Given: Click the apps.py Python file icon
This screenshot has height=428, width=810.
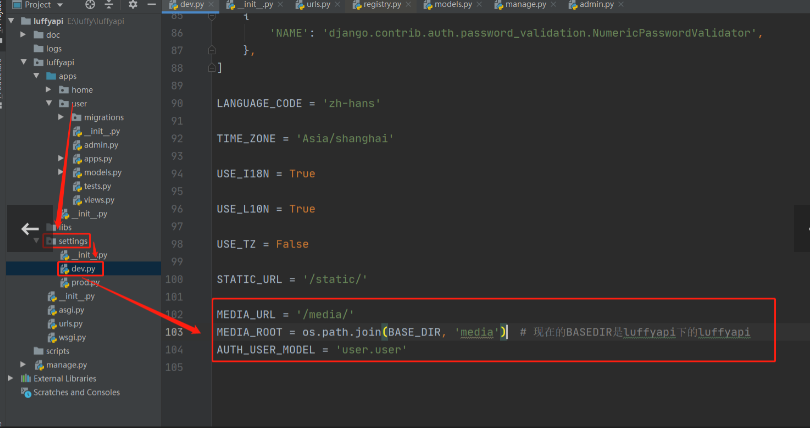Looking at the screenshot, I should click(77, 159).
